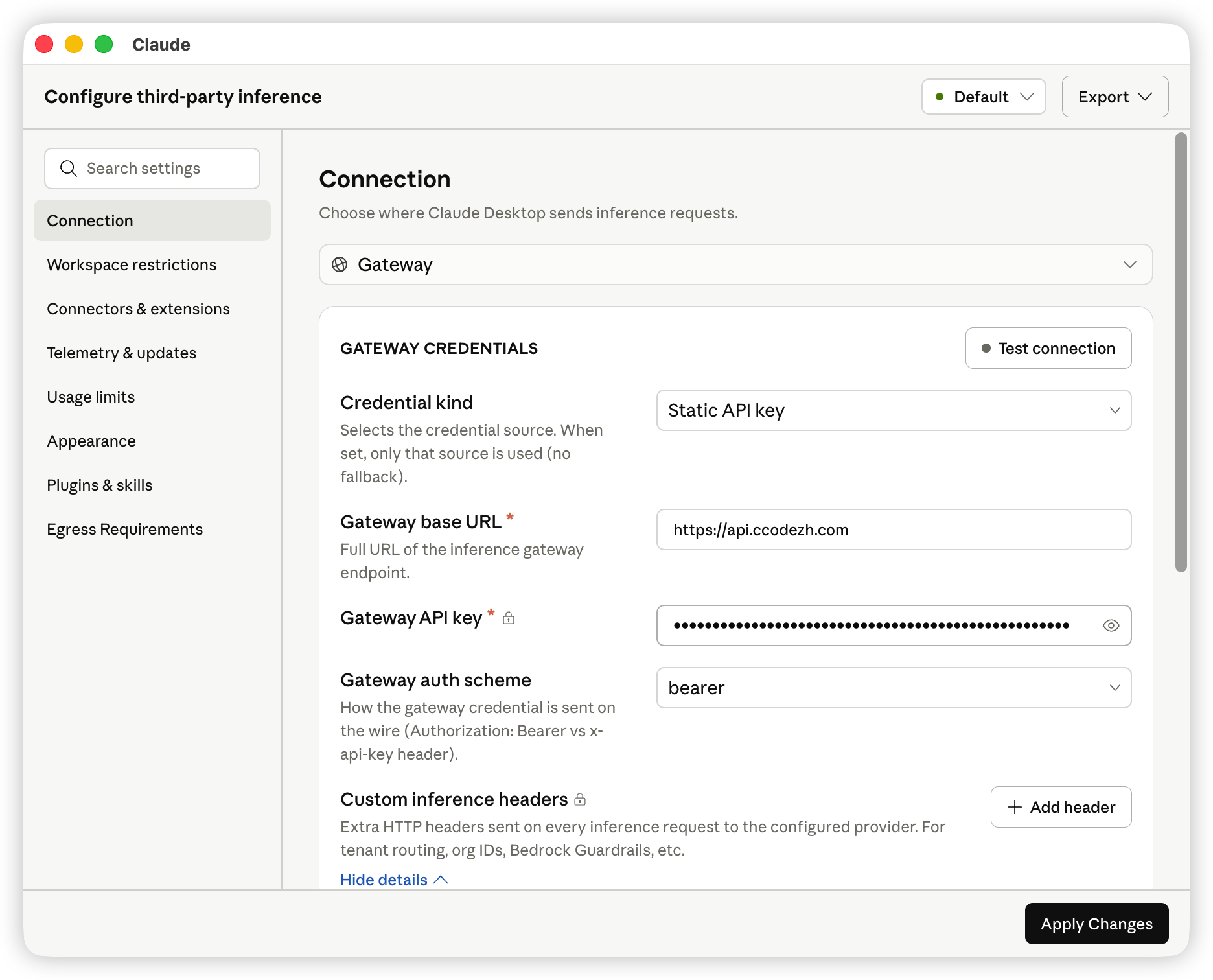Click the lock icon next to Custom inference headers
Viewport: 1213px width, 980px height.
(x=581, y=799)
